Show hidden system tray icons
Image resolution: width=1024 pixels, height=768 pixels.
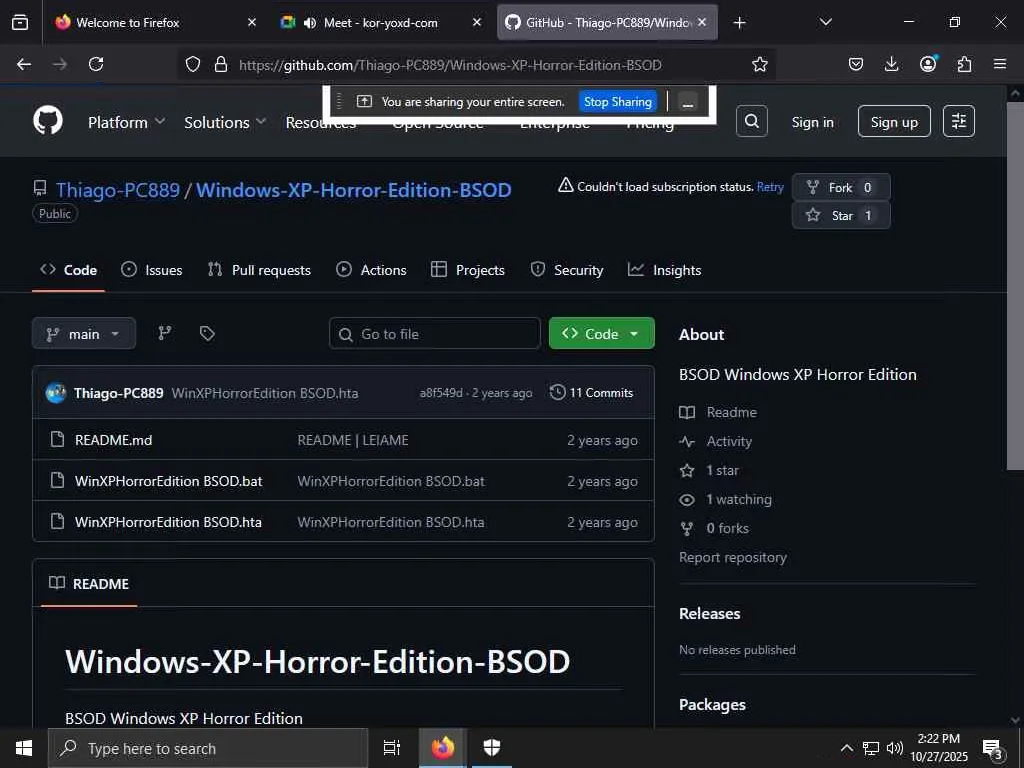[846, 748]
